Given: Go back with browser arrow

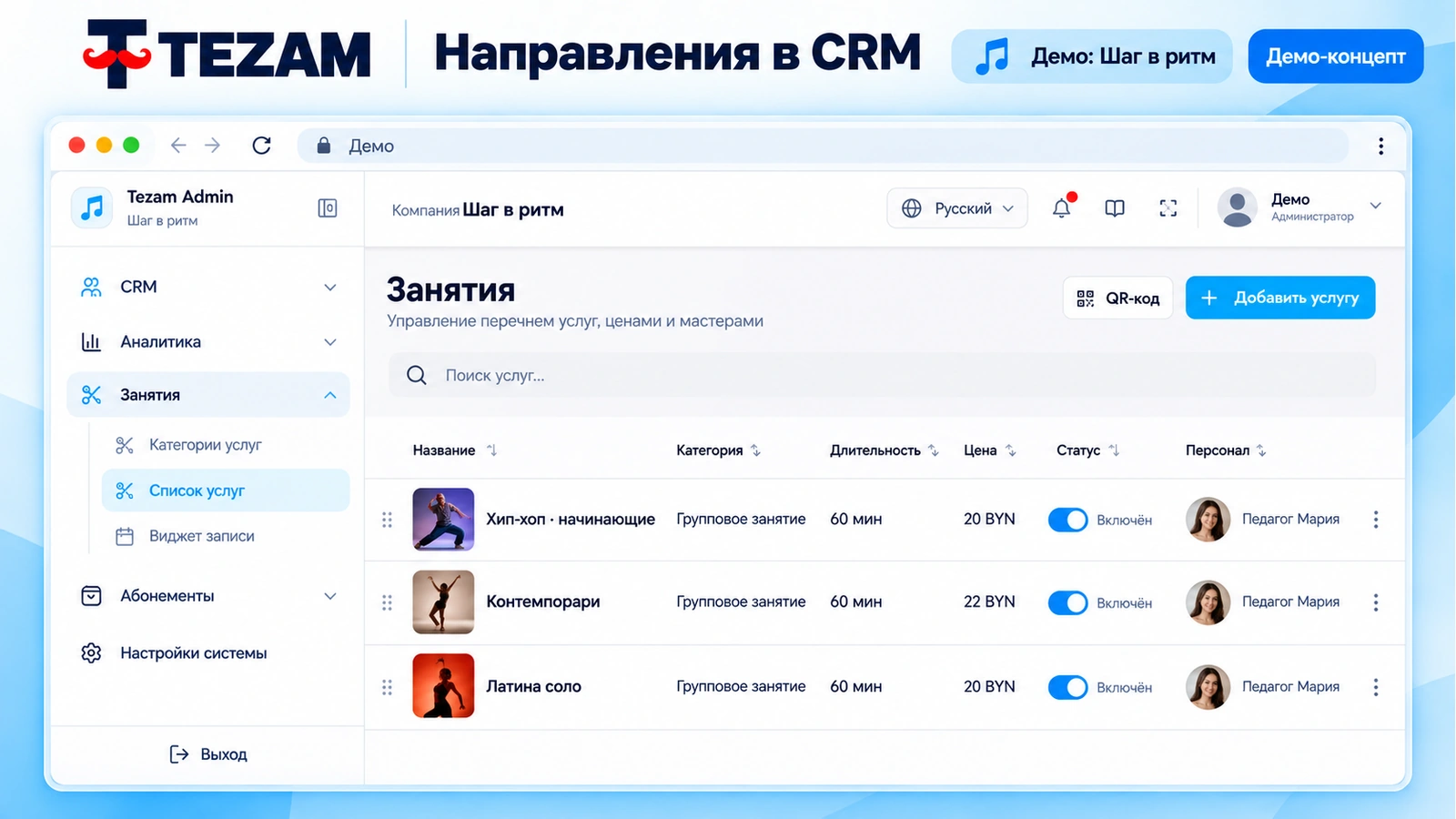Looking at the screenshot, I should (178, 146).
